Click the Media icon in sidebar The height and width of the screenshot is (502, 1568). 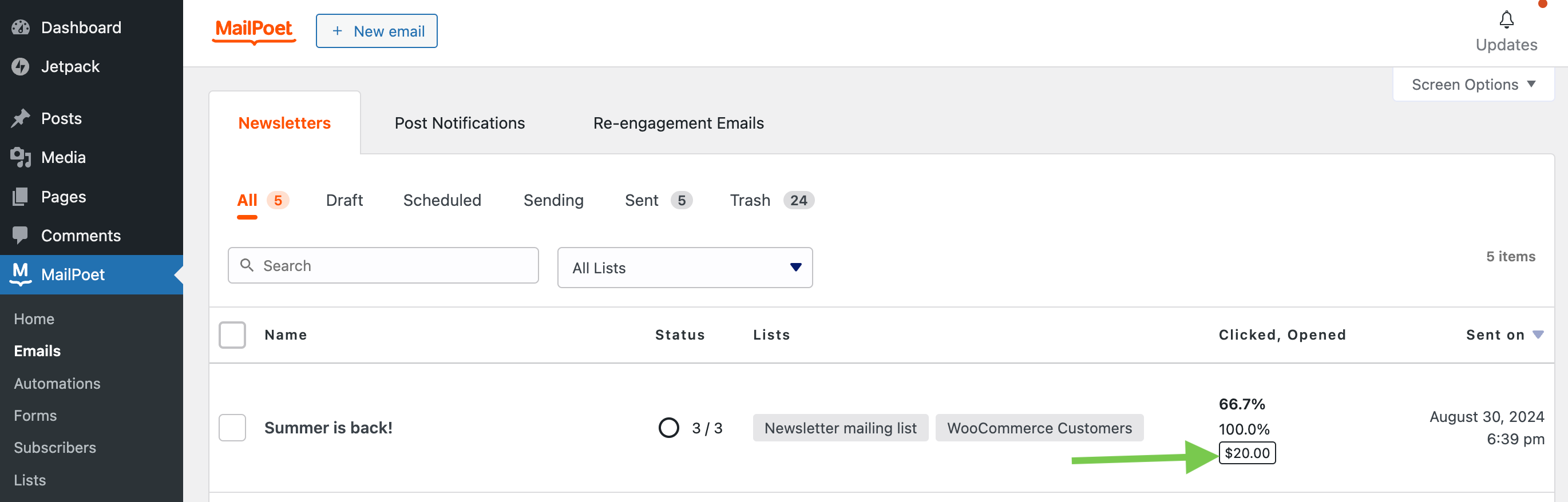[x=21, y=157]
